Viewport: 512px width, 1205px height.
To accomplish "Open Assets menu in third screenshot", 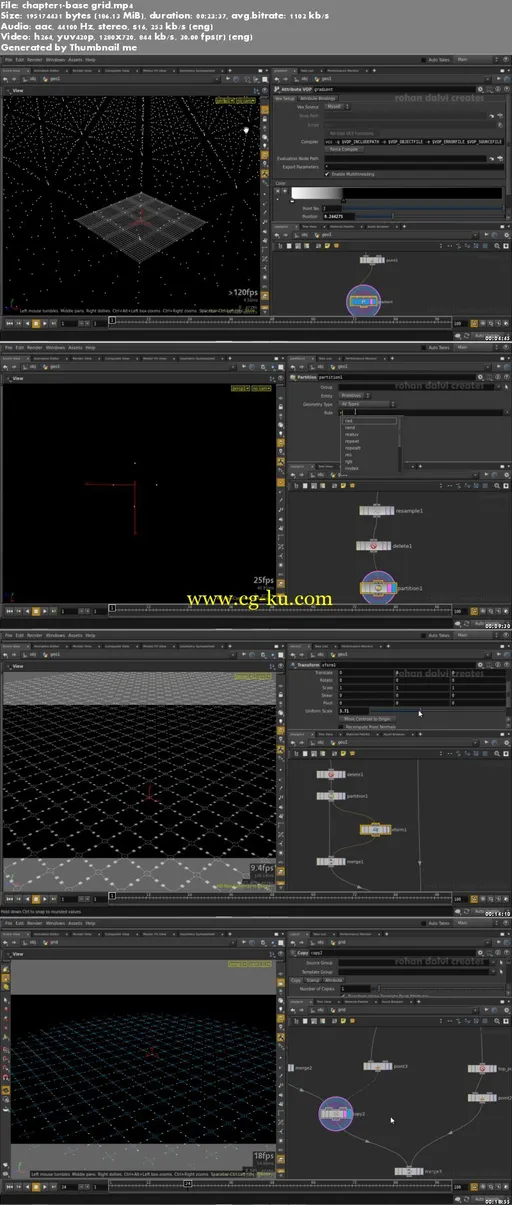I will click(76, 635).
